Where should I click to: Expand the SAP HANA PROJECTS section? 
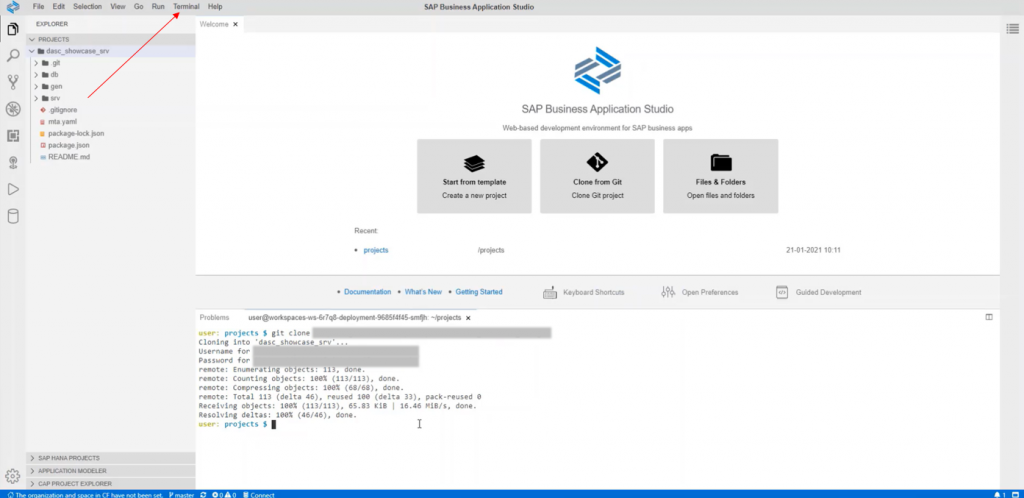pyautogui.click(x=110, y=458)
